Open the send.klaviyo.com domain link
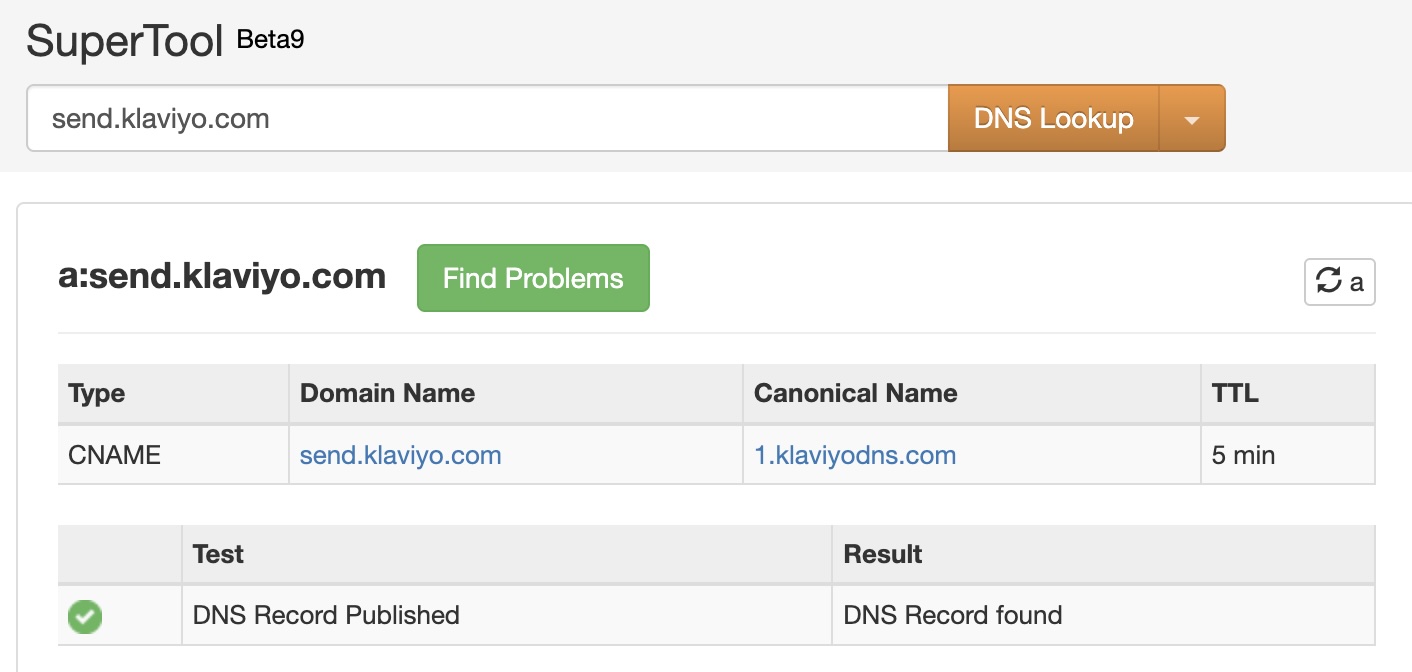The width and height of the screenshot is (1412, 672). point(400,456)
